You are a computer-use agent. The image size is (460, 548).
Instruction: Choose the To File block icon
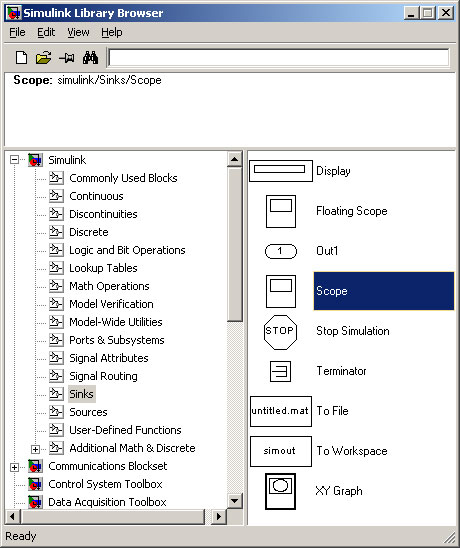pyautogui.click(x=281, y=411)
